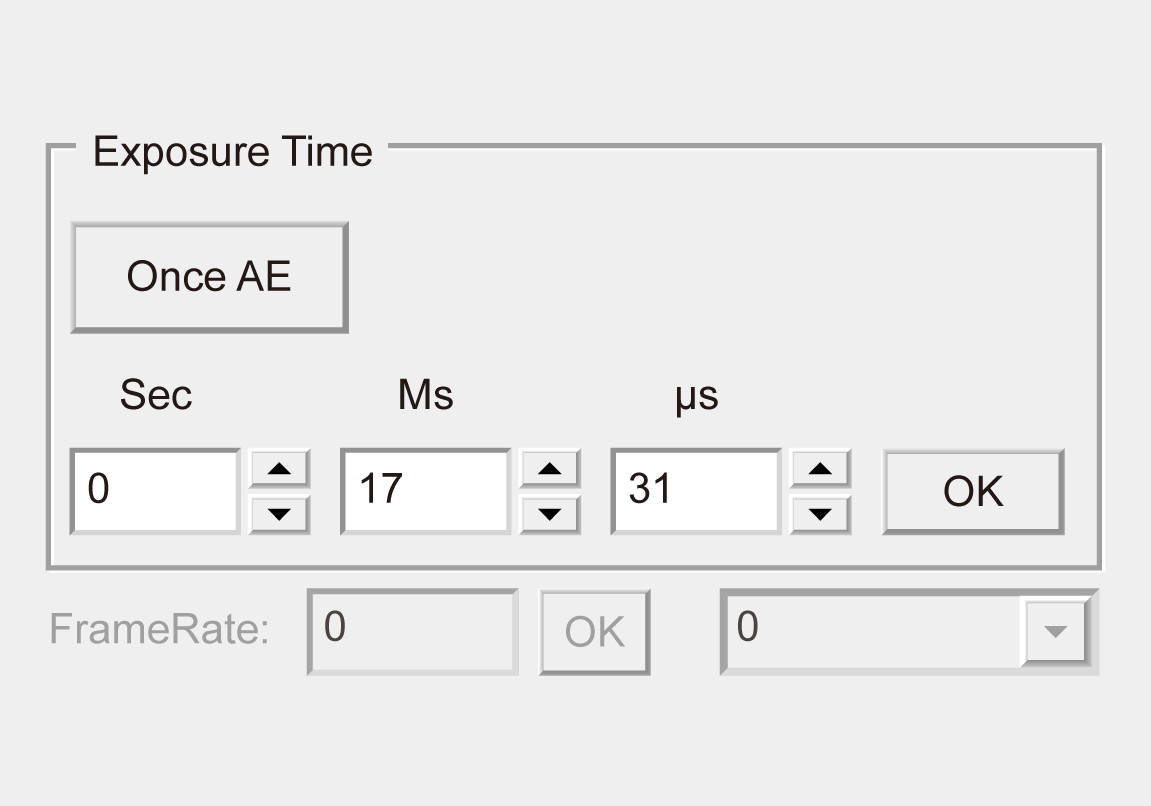Screen dimensions: 1151x806
Task: Expand the frame rate dropdown arrow
Action: tap(1055, 631)
